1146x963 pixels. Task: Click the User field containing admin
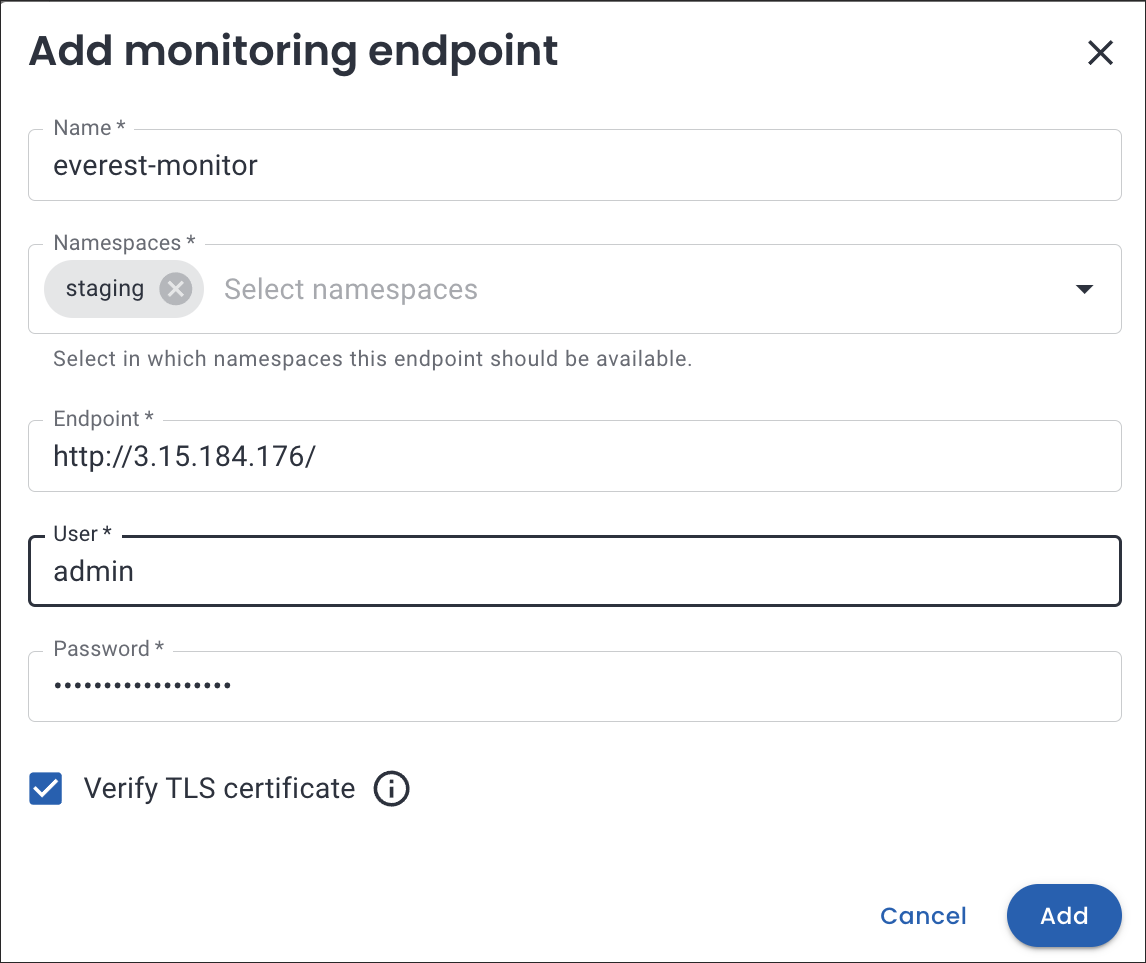574,572
